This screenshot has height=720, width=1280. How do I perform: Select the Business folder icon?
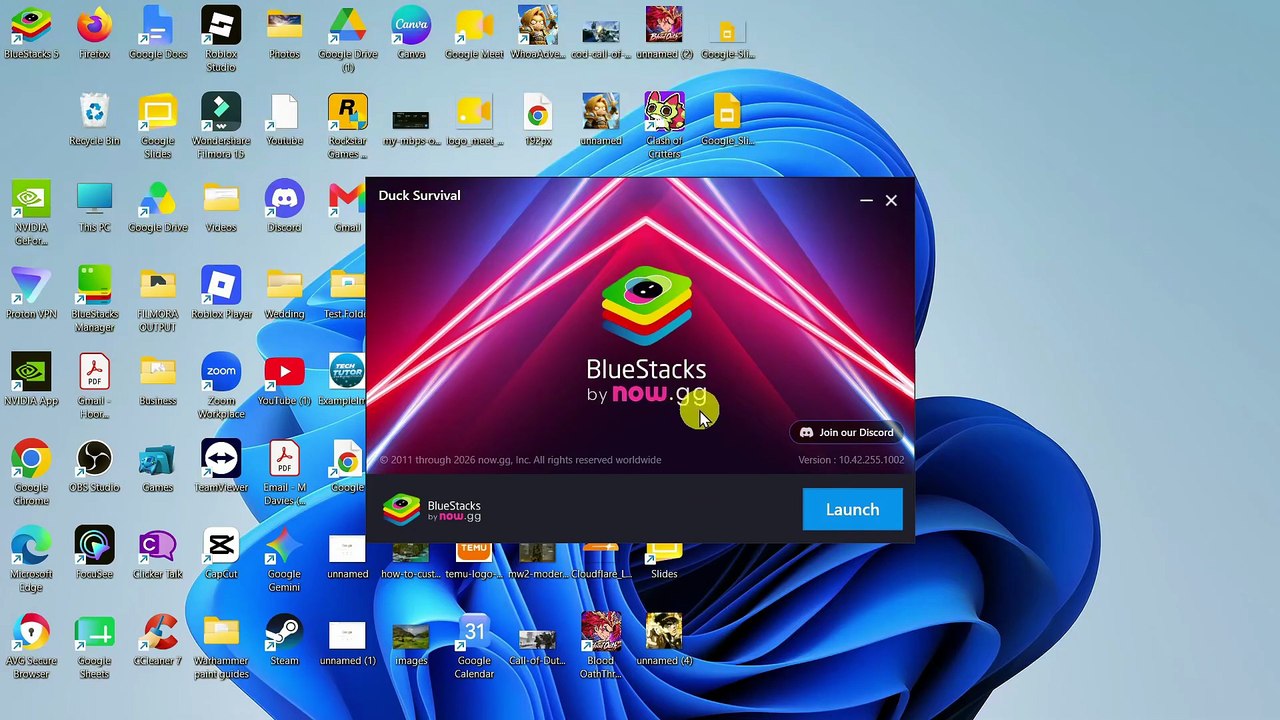(158, 380)
